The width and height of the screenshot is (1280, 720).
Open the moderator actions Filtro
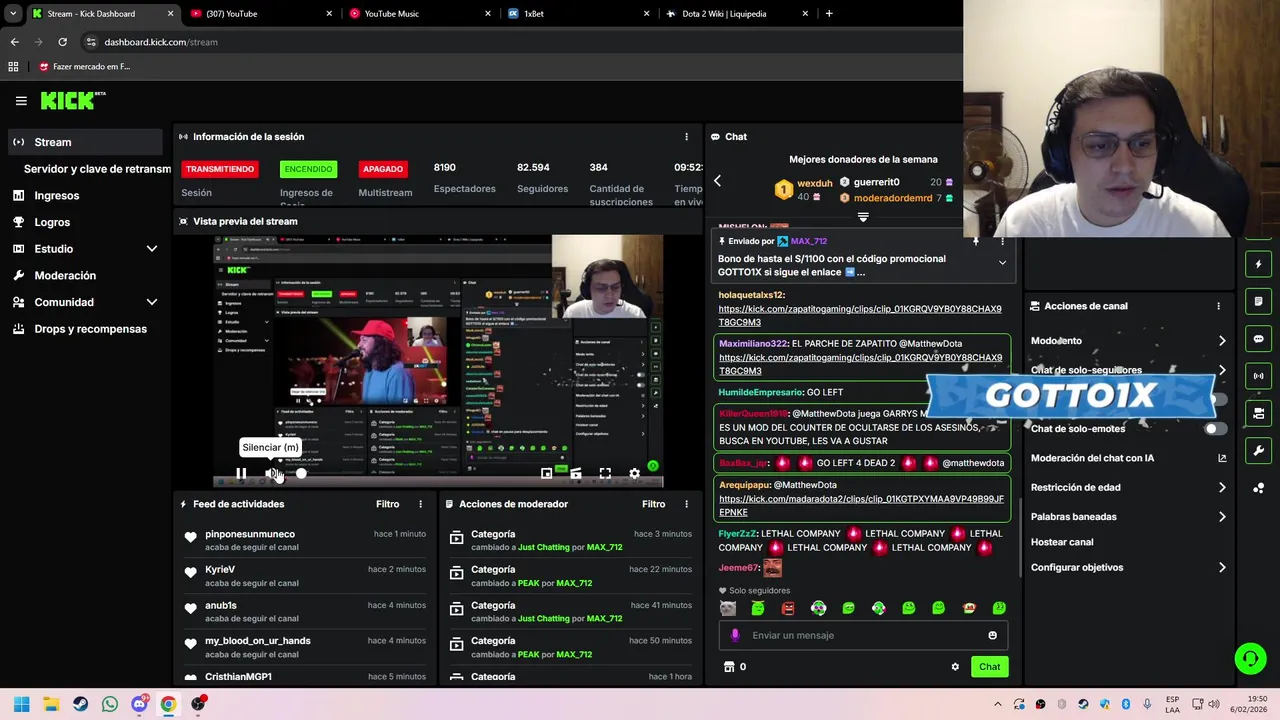(653, 504)
